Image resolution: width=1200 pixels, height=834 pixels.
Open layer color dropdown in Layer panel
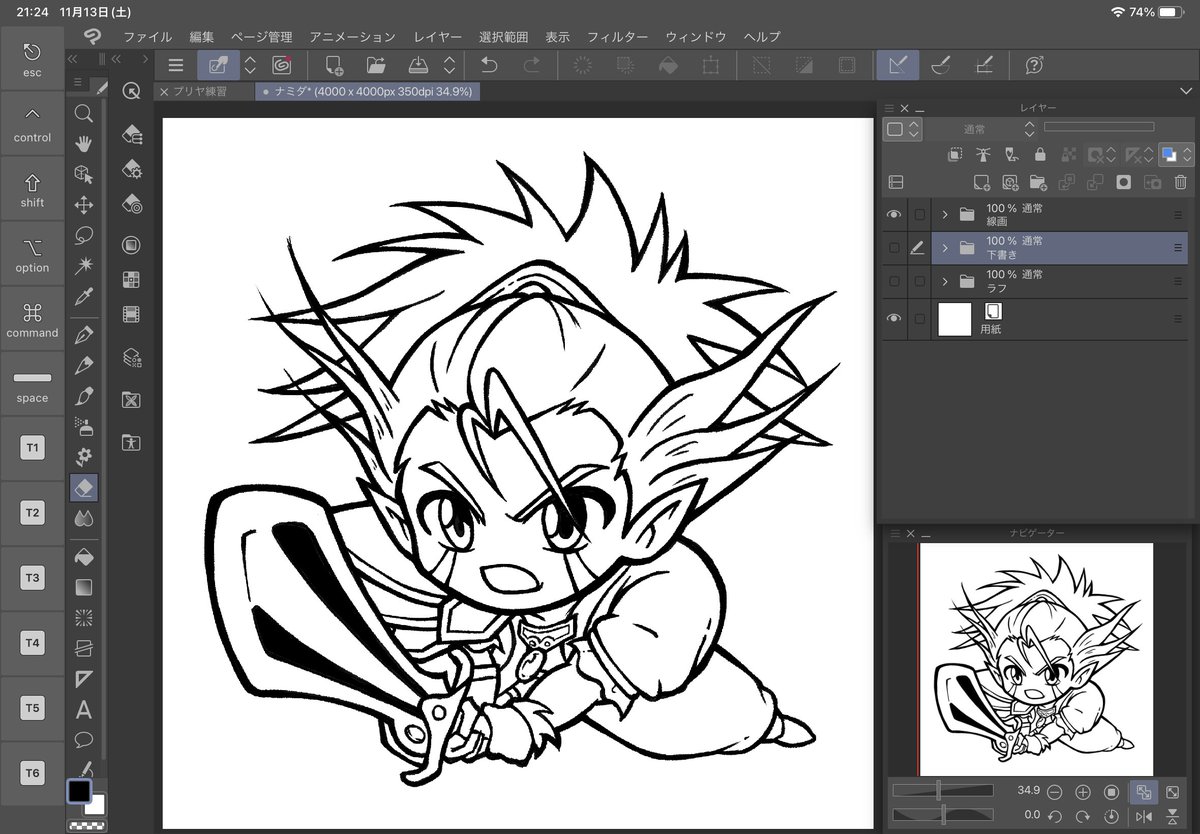pos(1187,155)
